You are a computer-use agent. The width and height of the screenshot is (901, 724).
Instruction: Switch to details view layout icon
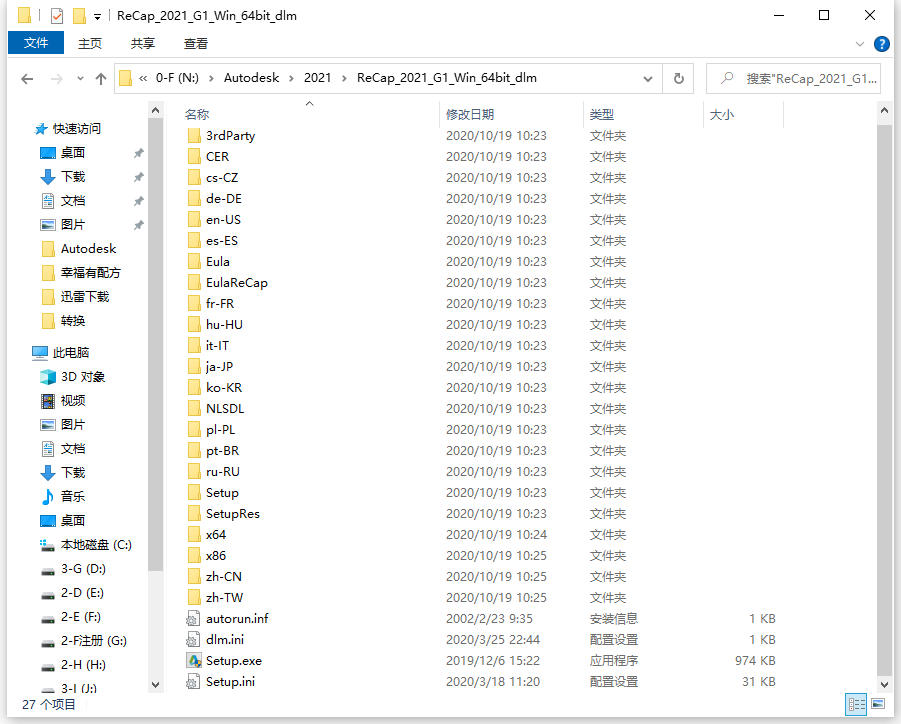pos(856,704)
